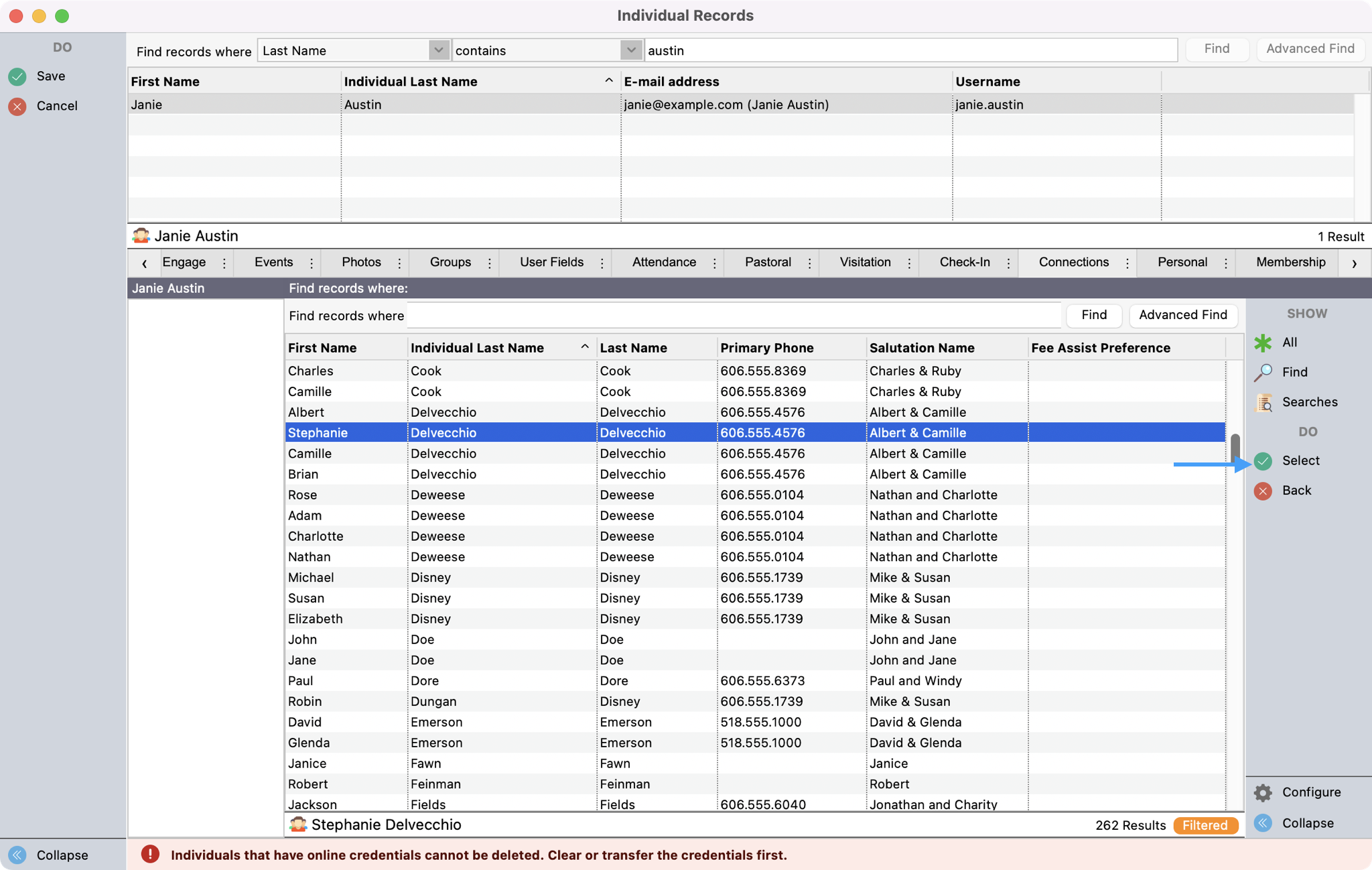Viewport: 1372px width, 870px height.
Task: Open the Membership tab
Action: (1290, 262)
